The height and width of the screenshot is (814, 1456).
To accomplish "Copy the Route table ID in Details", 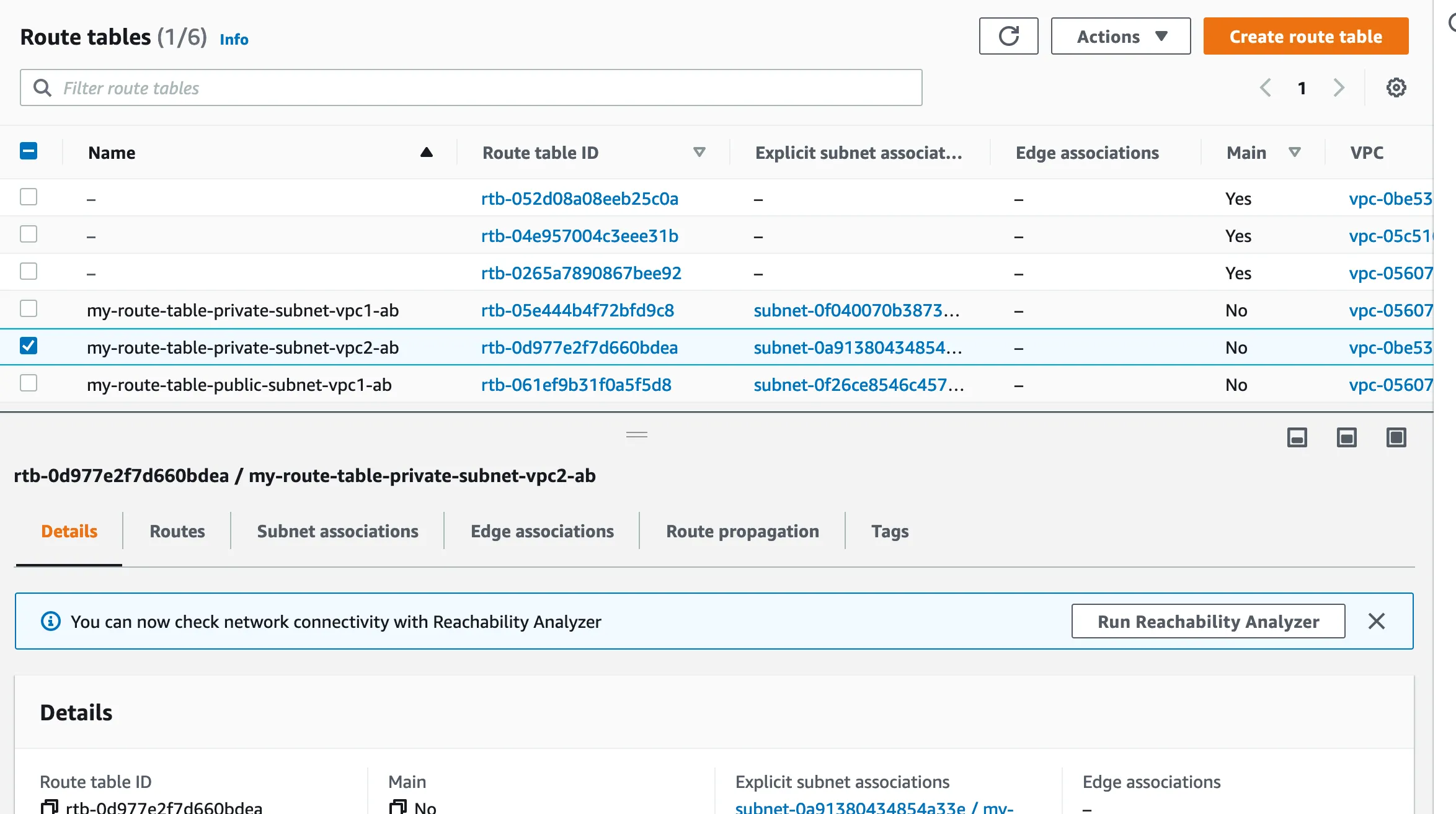I will click(49, 807).
